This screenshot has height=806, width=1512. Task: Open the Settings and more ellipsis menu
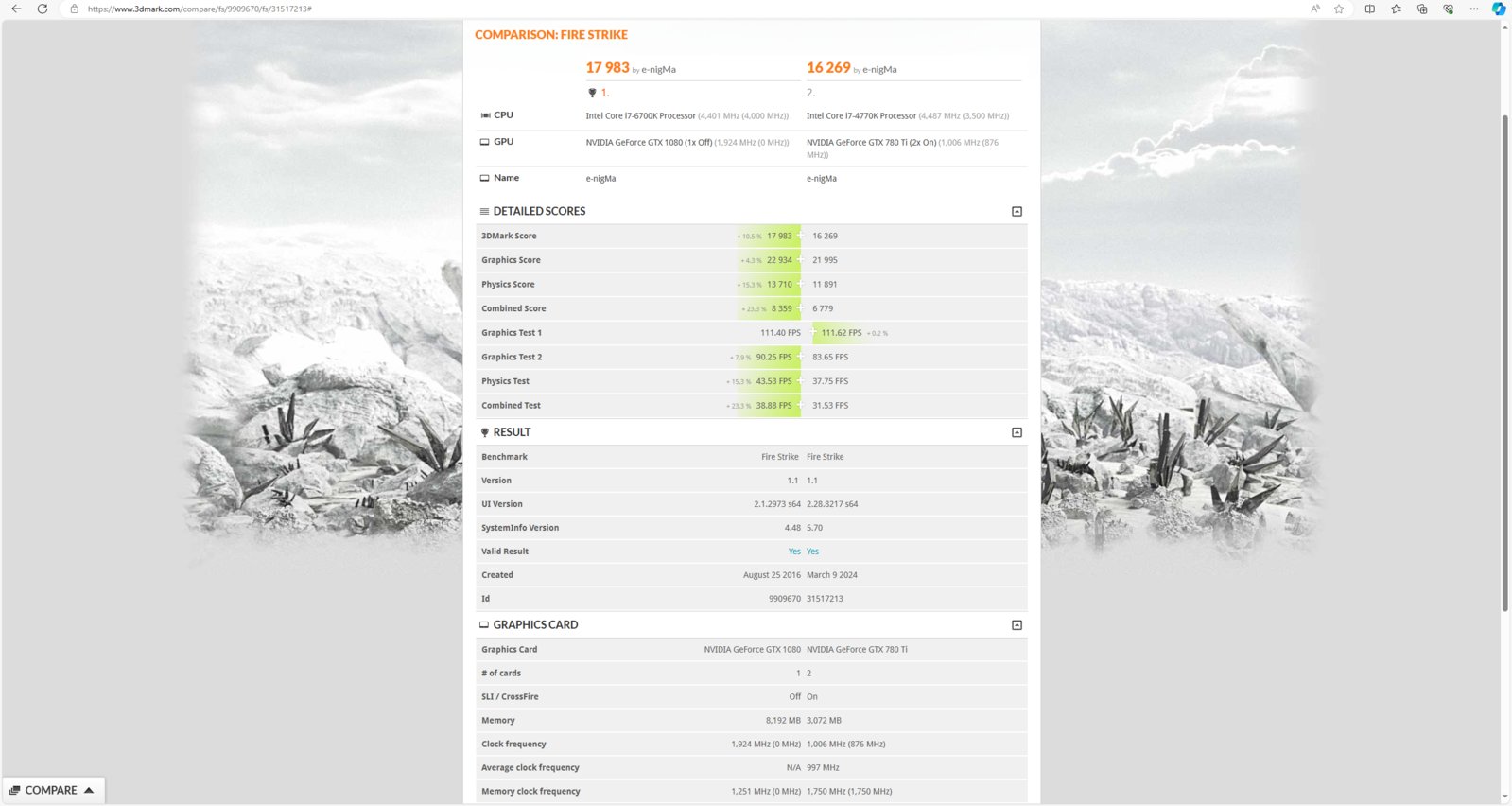1473,9
